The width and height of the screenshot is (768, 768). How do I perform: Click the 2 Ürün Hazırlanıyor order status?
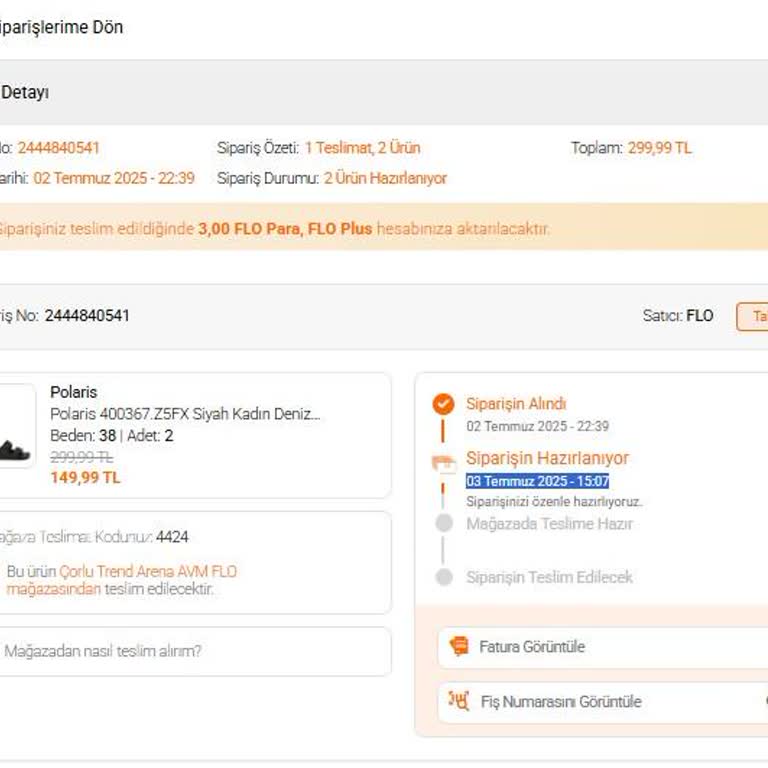tap(385, 178)
